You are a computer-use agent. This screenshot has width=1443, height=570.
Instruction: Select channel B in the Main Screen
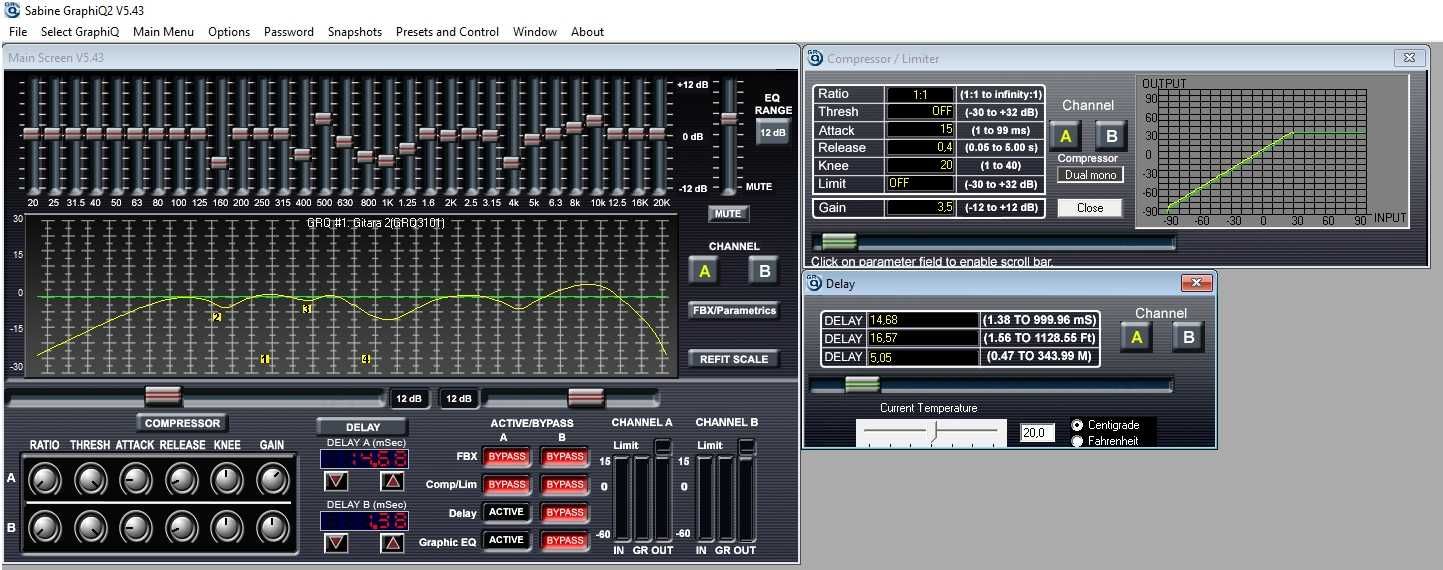764,270
